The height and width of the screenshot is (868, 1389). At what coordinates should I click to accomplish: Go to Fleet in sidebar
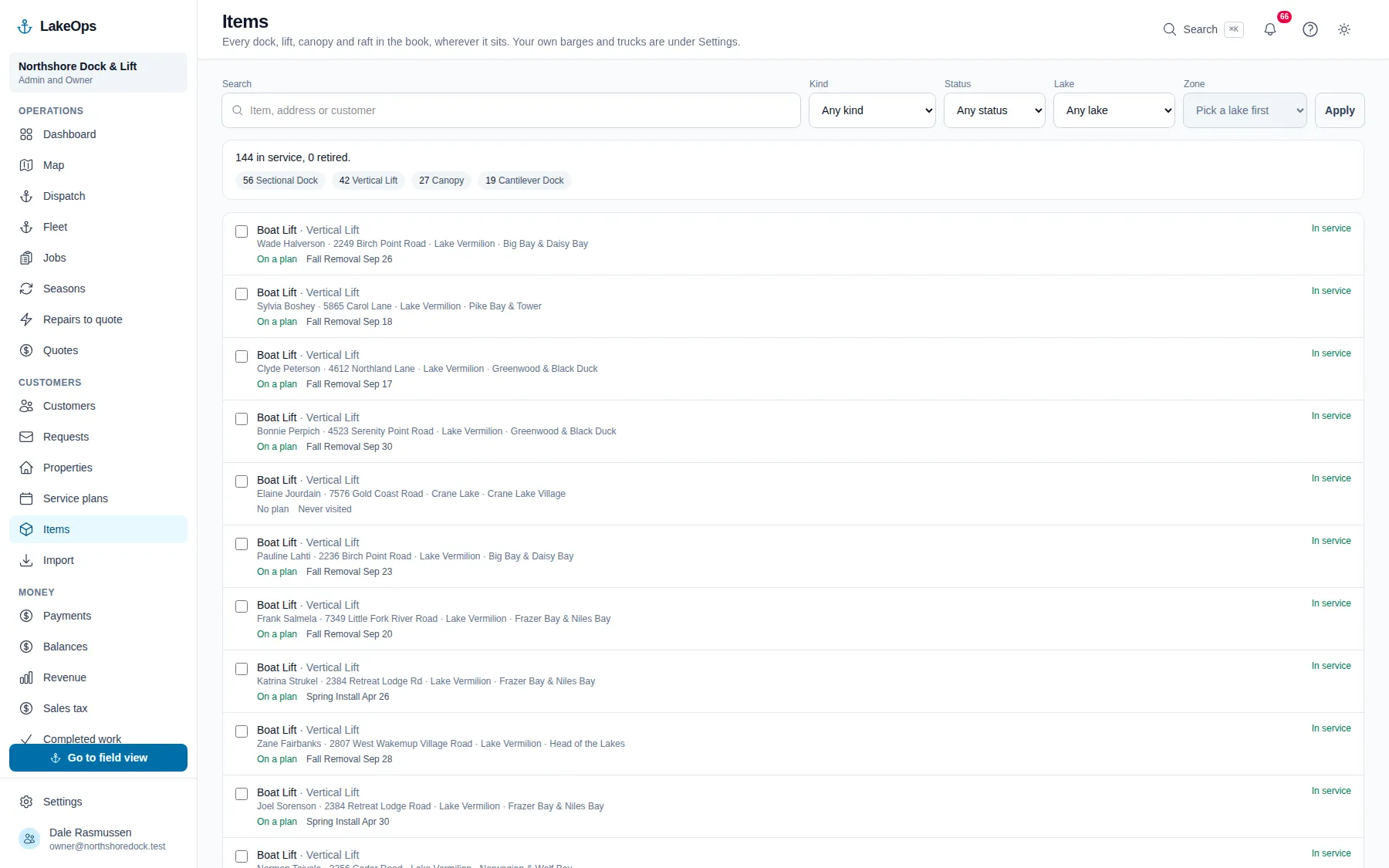98,227
